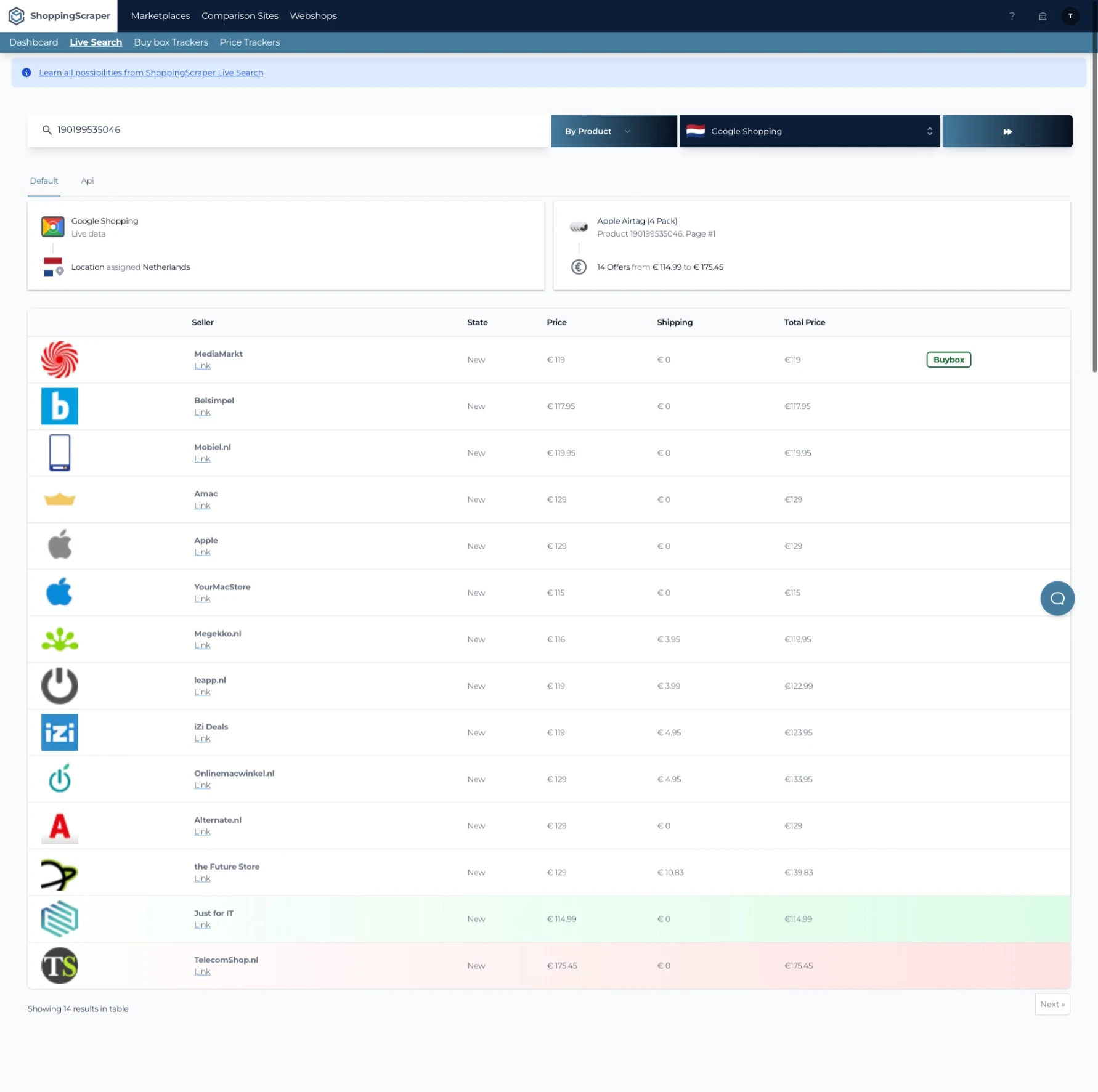Switch to Buy box Trackers

(x=171, y=42)
